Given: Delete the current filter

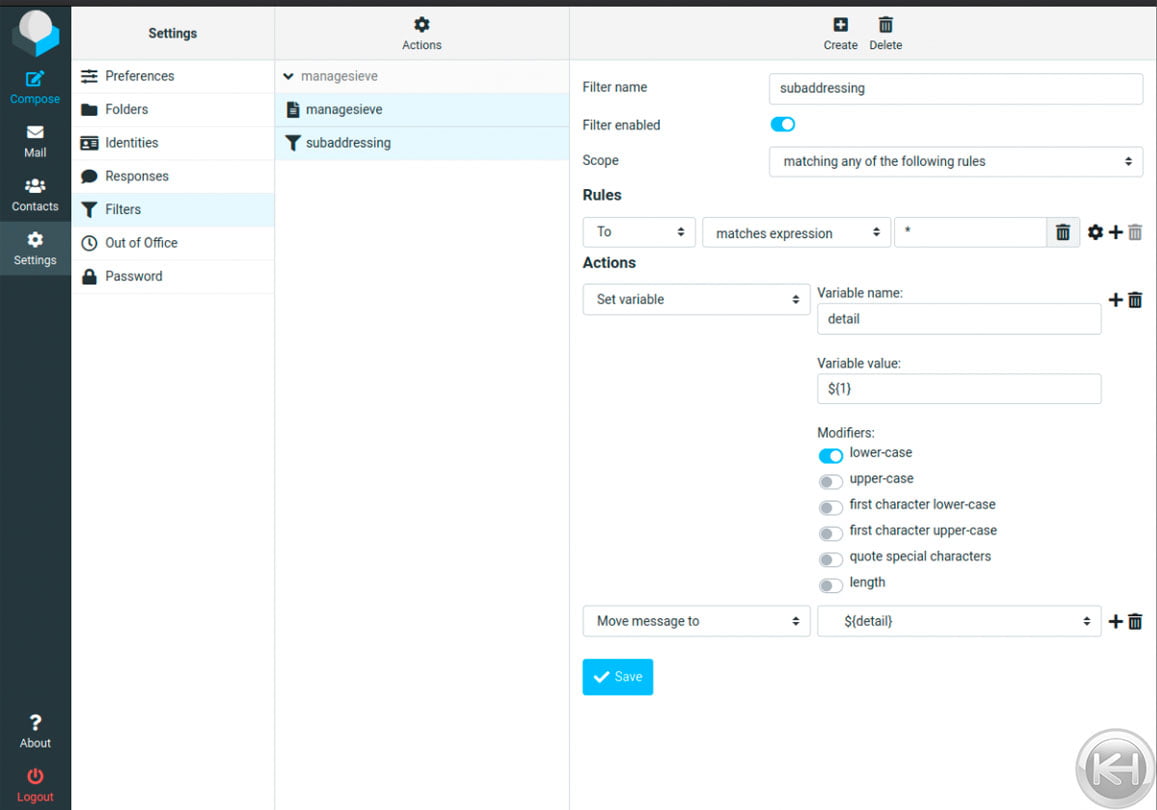Looking at the screenshot, I should pyautogui.click(x=886, y=30).
